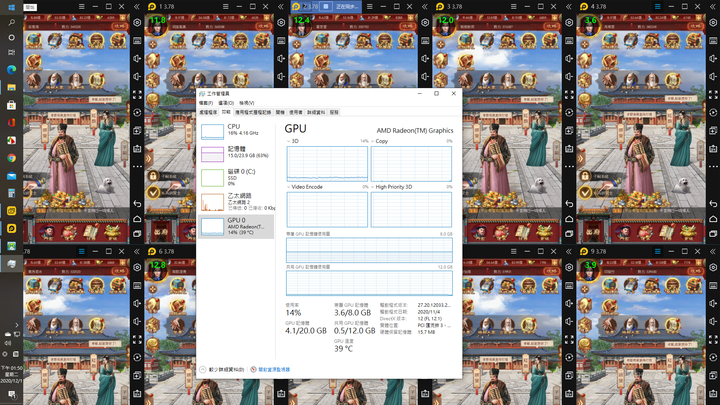Open Calculator from the taskbar

11,193
